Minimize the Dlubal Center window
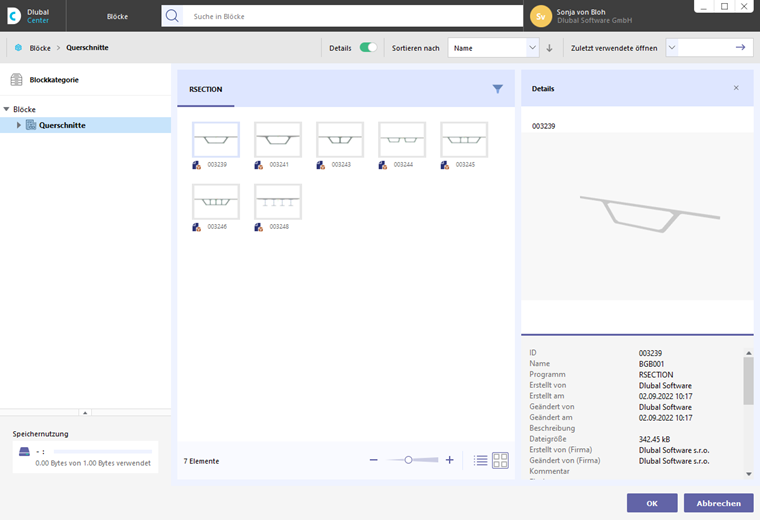 (x=704, y=7)
